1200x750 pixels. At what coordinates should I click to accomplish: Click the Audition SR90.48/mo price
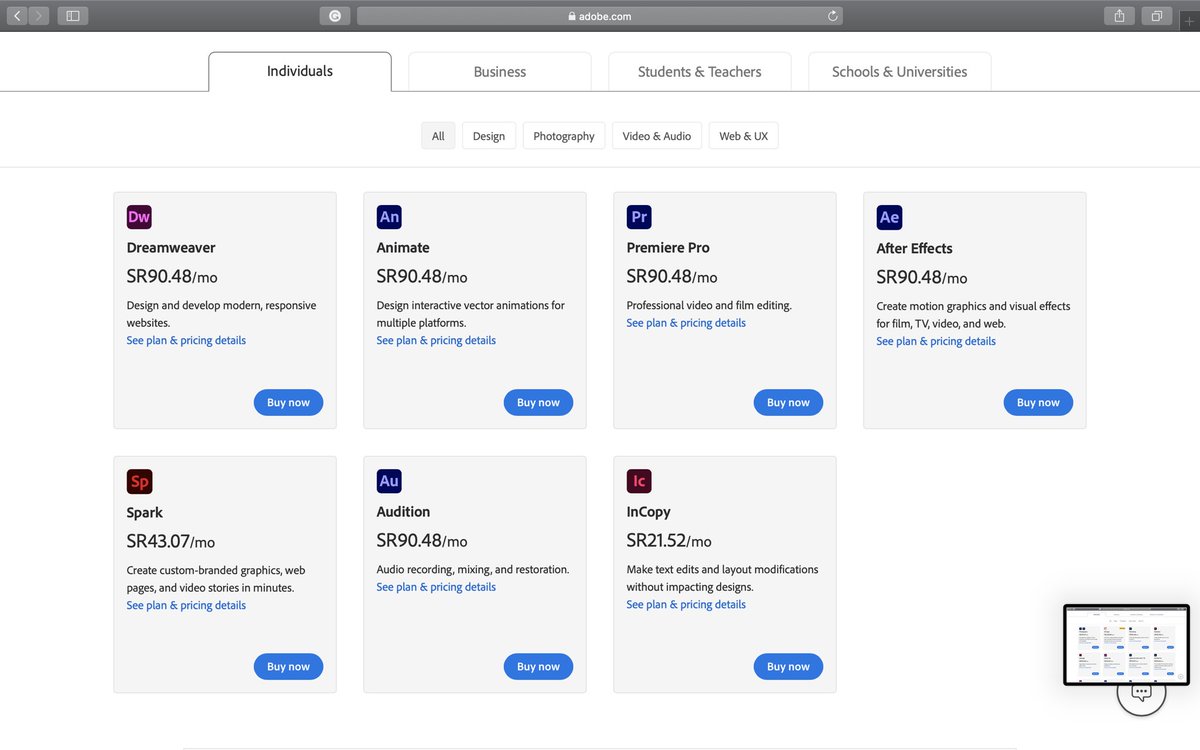pyautogui.click(x=422, y=540)
